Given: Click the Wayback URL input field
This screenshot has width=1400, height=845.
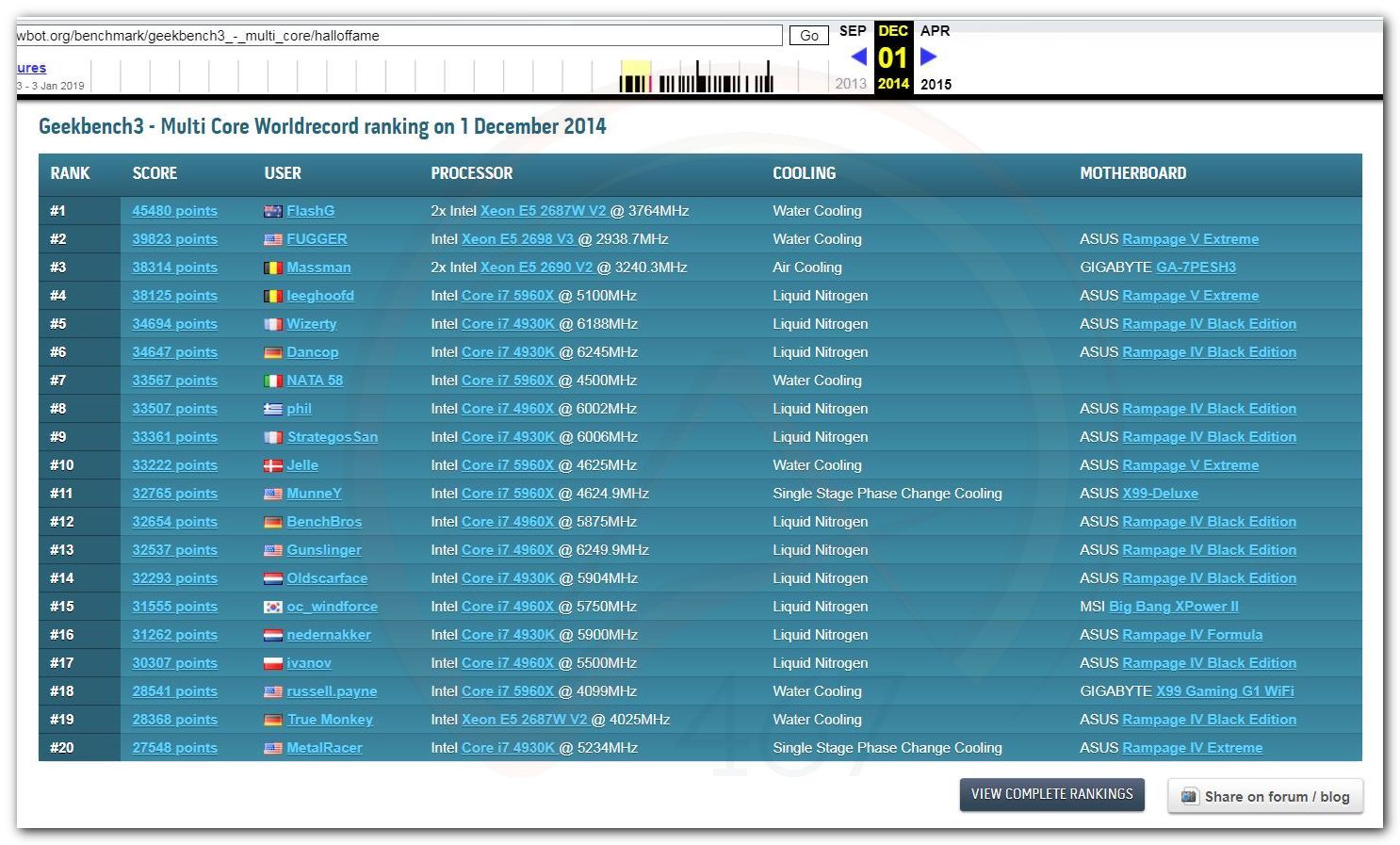Looking at the screenshot, I should (399, 36).
